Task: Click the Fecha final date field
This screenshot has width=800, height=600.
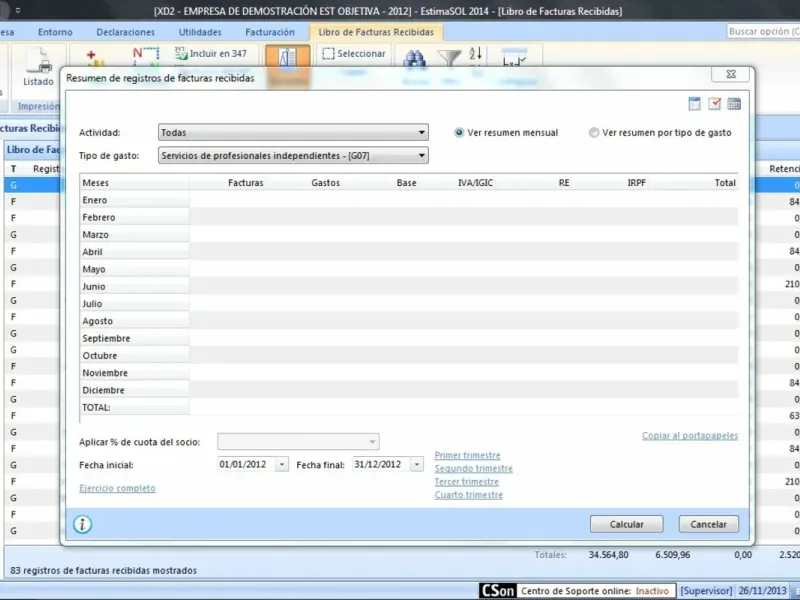Action: [x=381, y=464]
